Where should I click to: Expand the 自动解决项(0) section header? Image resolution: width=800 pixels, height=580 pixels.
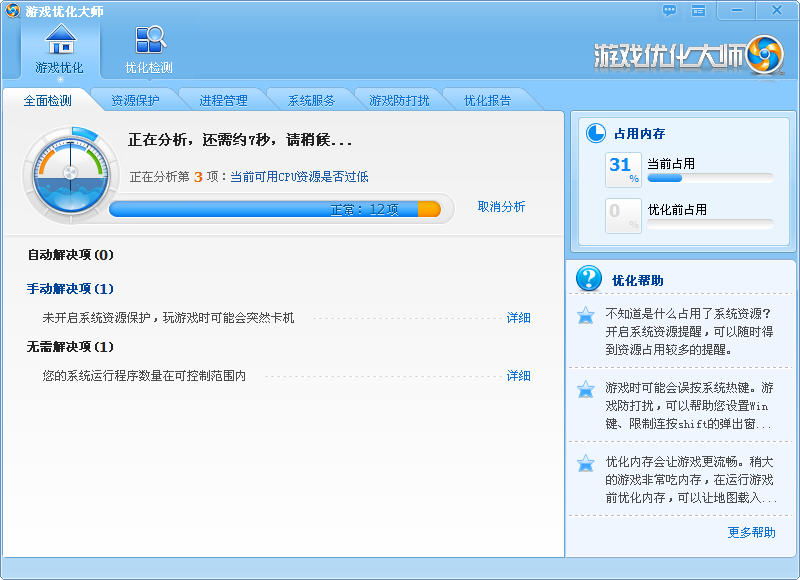pos(70,255)
